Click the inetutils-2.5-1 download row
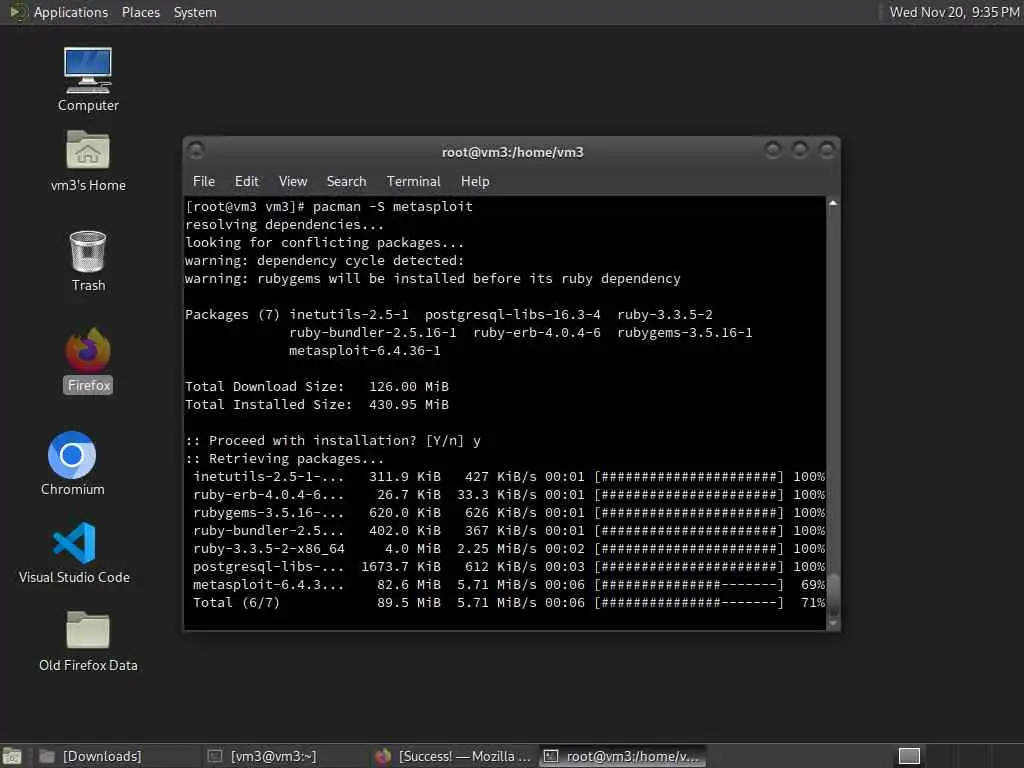Viewport: 1024px width, 768px height. [x=509, y=476]
